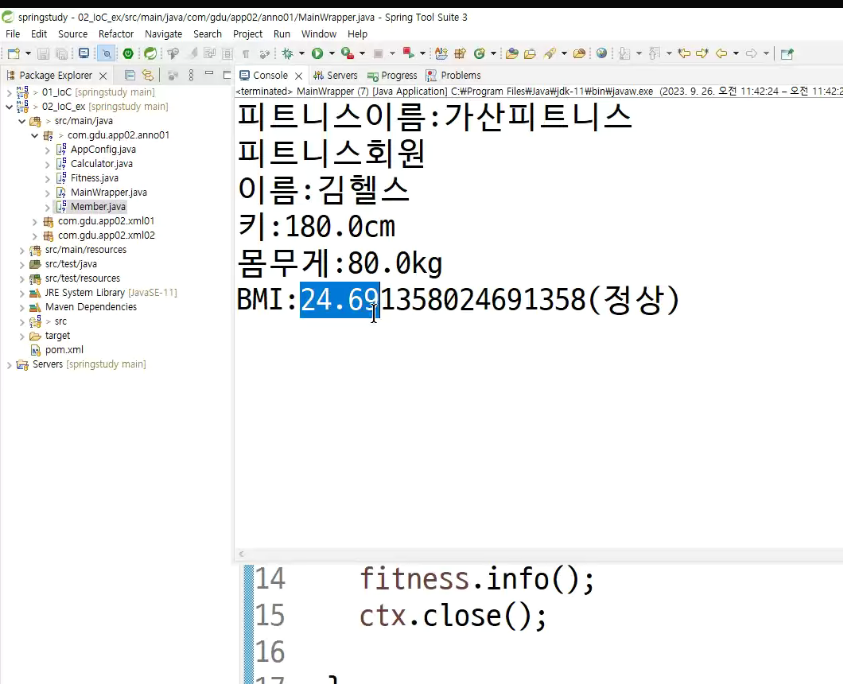Switch to the Progress tab
843x684 pixels.
coord(392,75)
